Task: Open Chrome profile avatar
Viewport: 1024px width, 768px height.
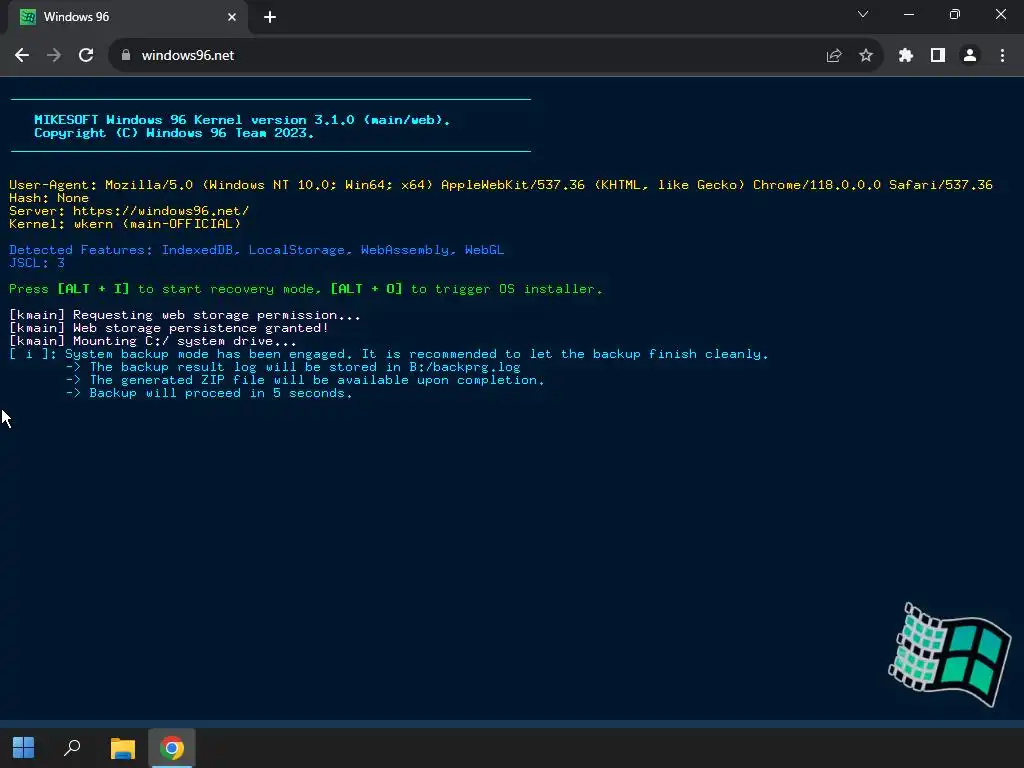Action: coord(970,56)
